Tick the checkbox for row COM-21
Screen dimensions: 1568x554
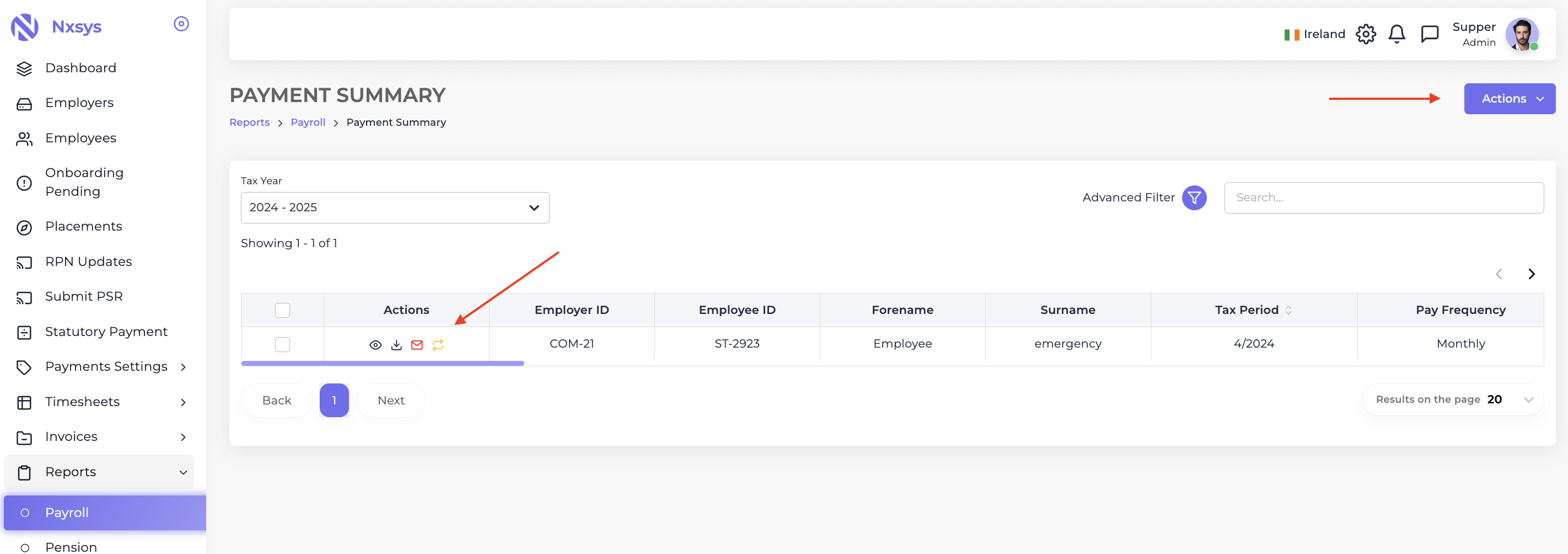282,344
